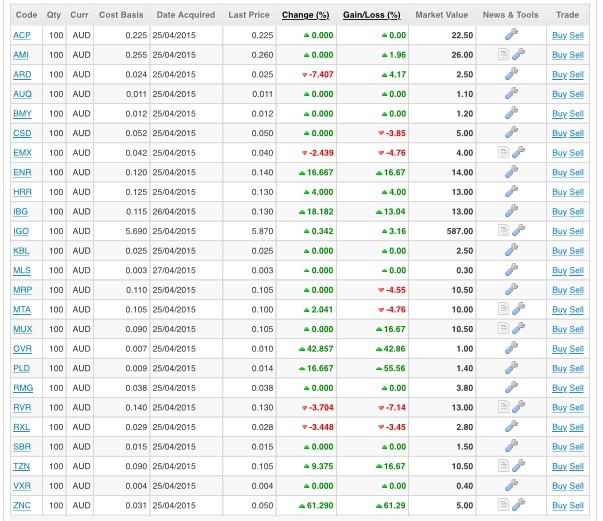Open the OVR stock code link
The height and width of the screenshot is (521, 603).
22,349
